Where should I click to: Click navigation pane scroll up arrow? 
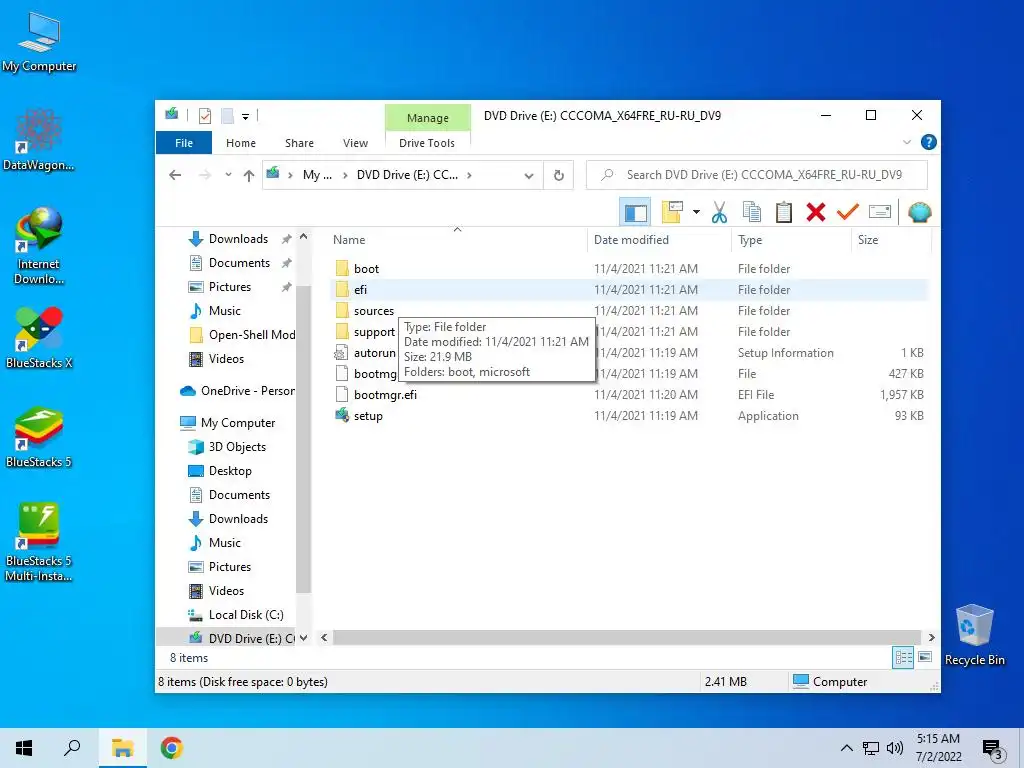point(303,238)
